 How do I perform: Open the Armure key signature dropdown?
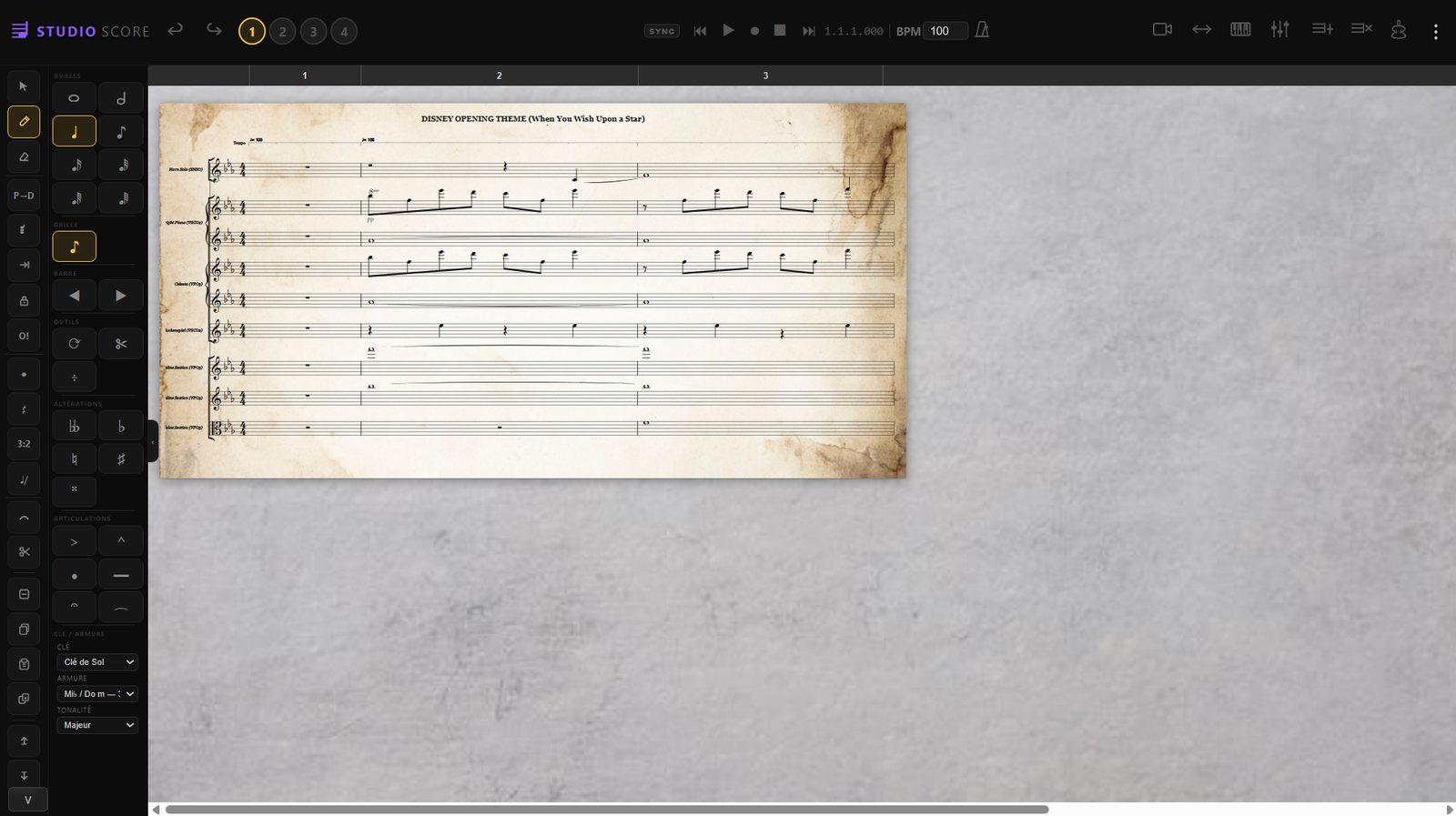click(97, 694)
